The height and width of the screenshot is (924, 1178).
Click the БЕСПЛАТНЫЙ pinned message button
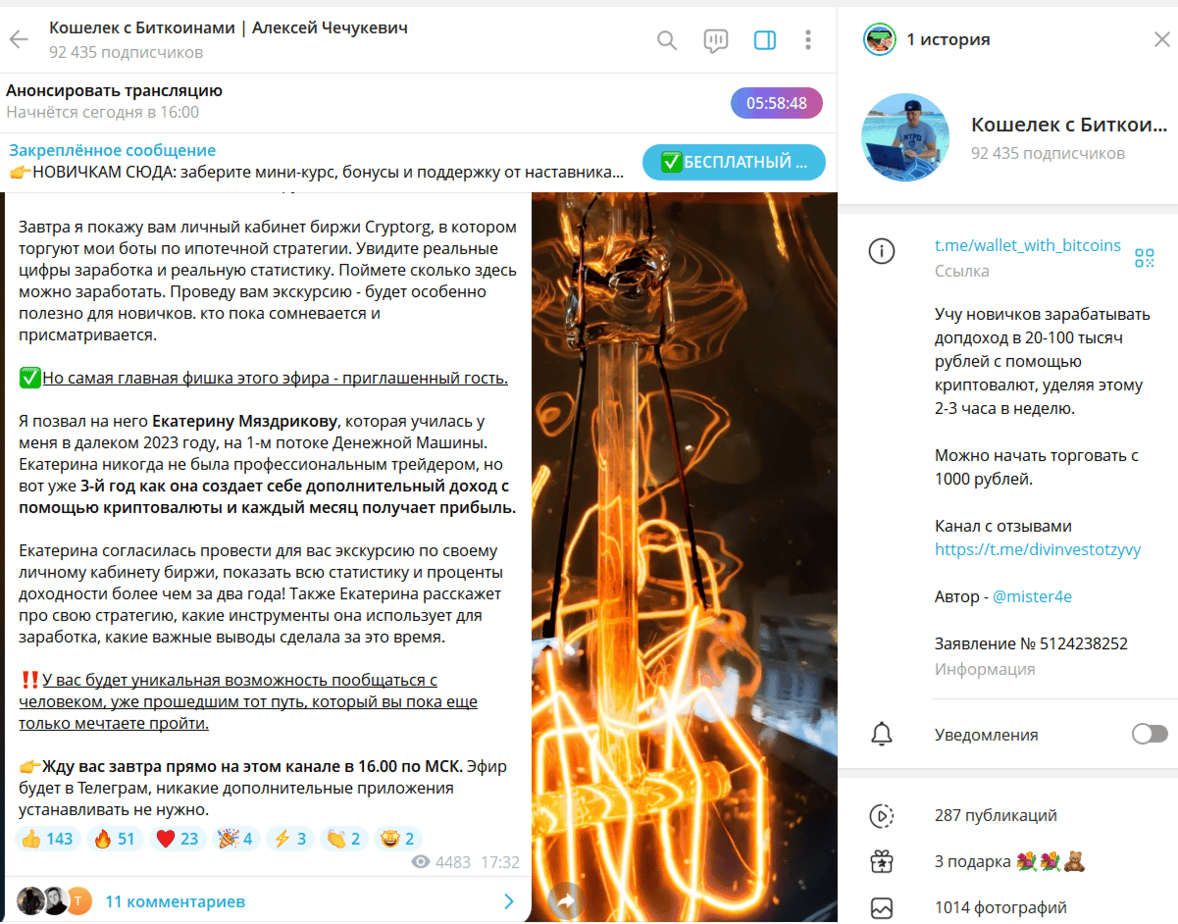coord(734,162)
